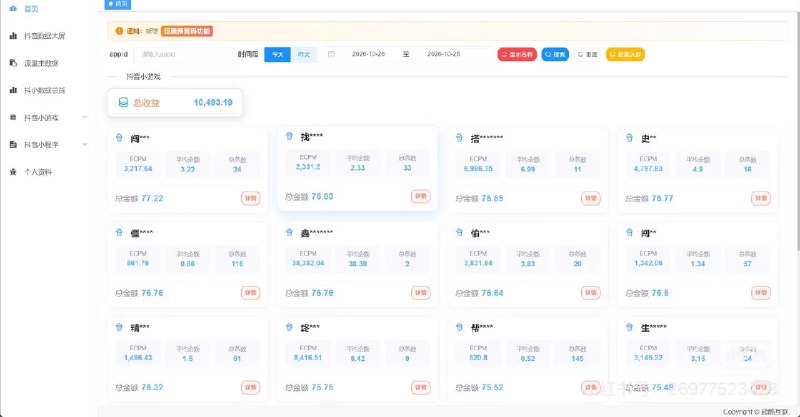This screenshot has width=800, height=417.
Task: Click the count value 145
Action: (577, 358)
